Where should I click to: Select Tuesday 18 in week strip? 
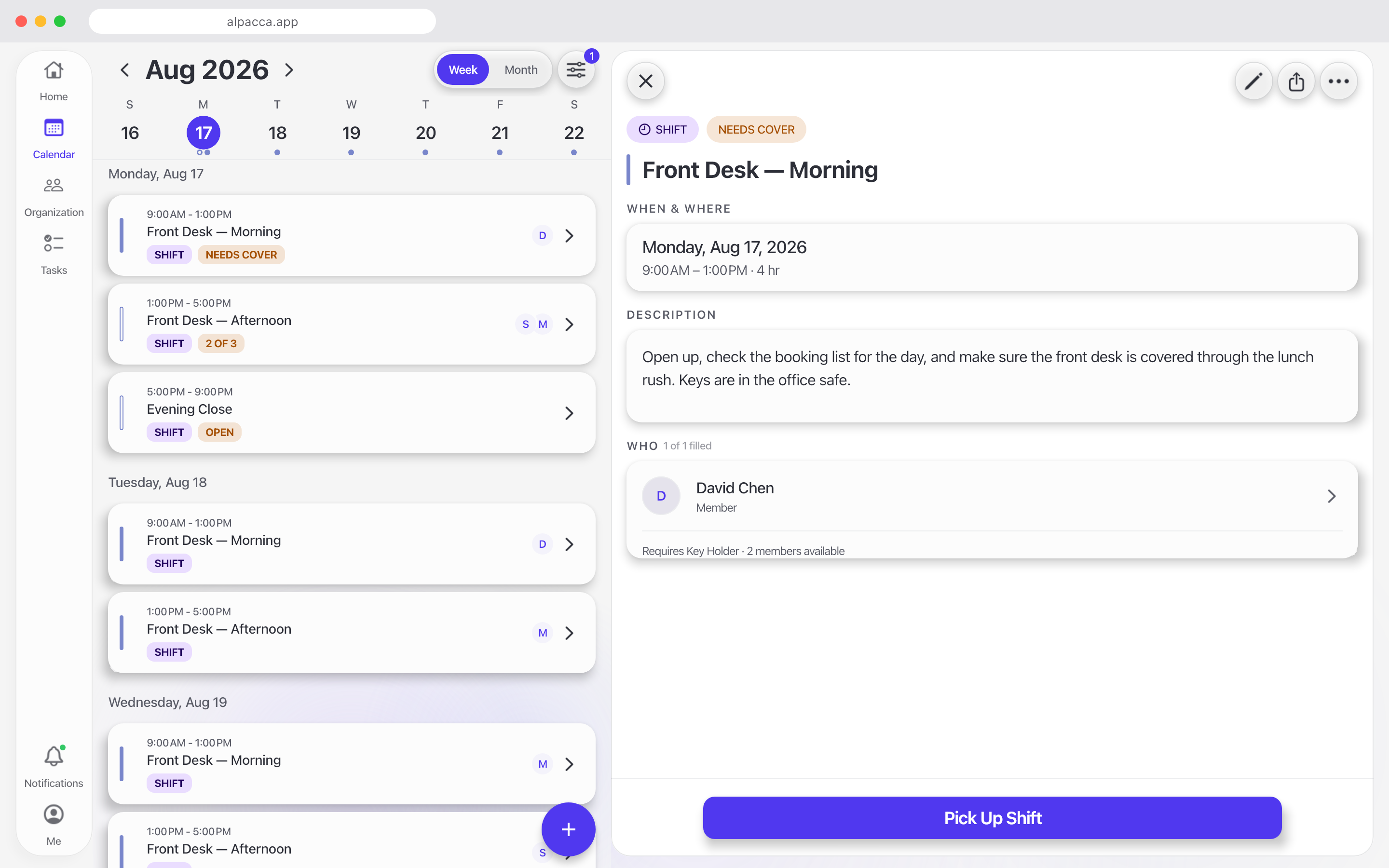click(x=277, y=133)
